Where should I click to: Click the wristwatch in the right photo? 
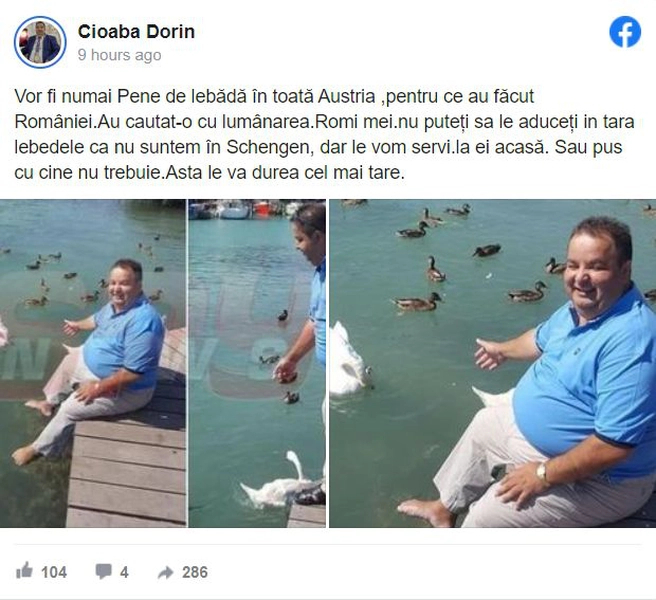pos(542,474)
